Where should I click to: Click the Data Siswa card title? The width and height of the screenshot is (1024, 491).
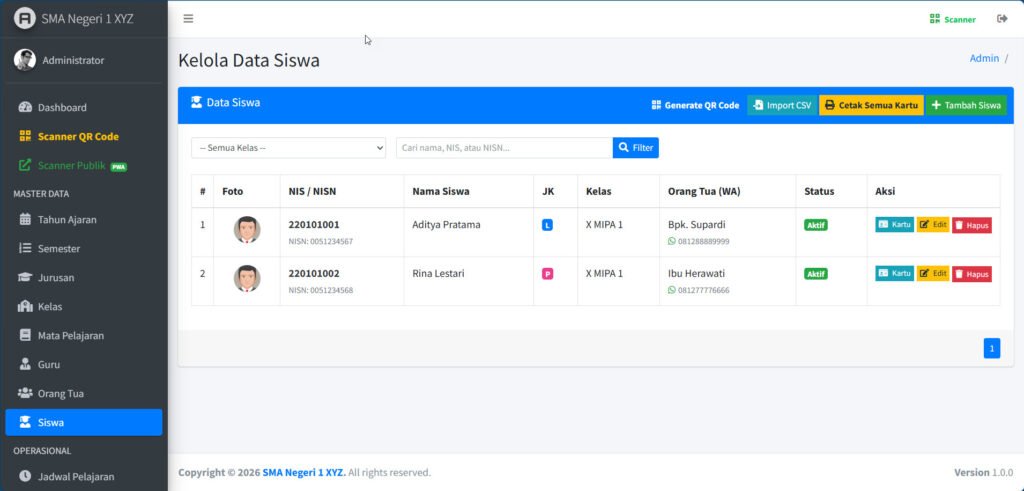pos(225,103)
